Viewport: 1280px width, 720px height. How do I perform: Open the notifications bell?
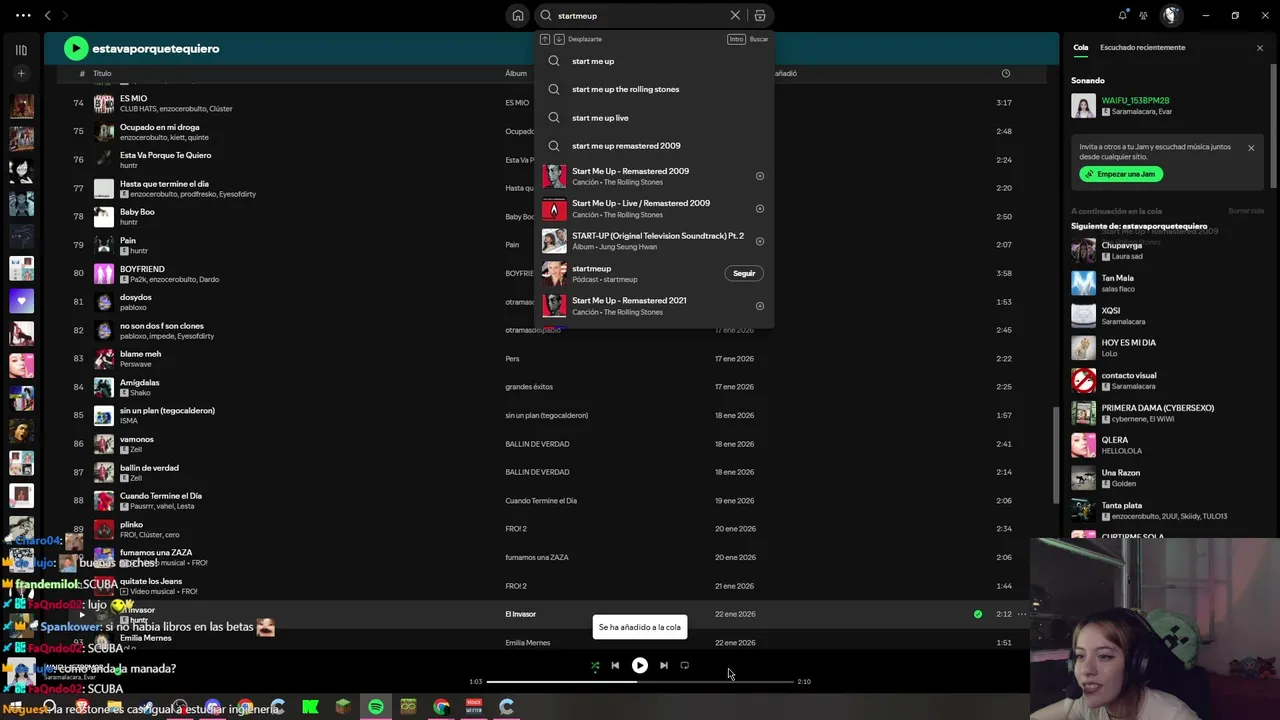pyautogui.click(x=1122, y=15)
